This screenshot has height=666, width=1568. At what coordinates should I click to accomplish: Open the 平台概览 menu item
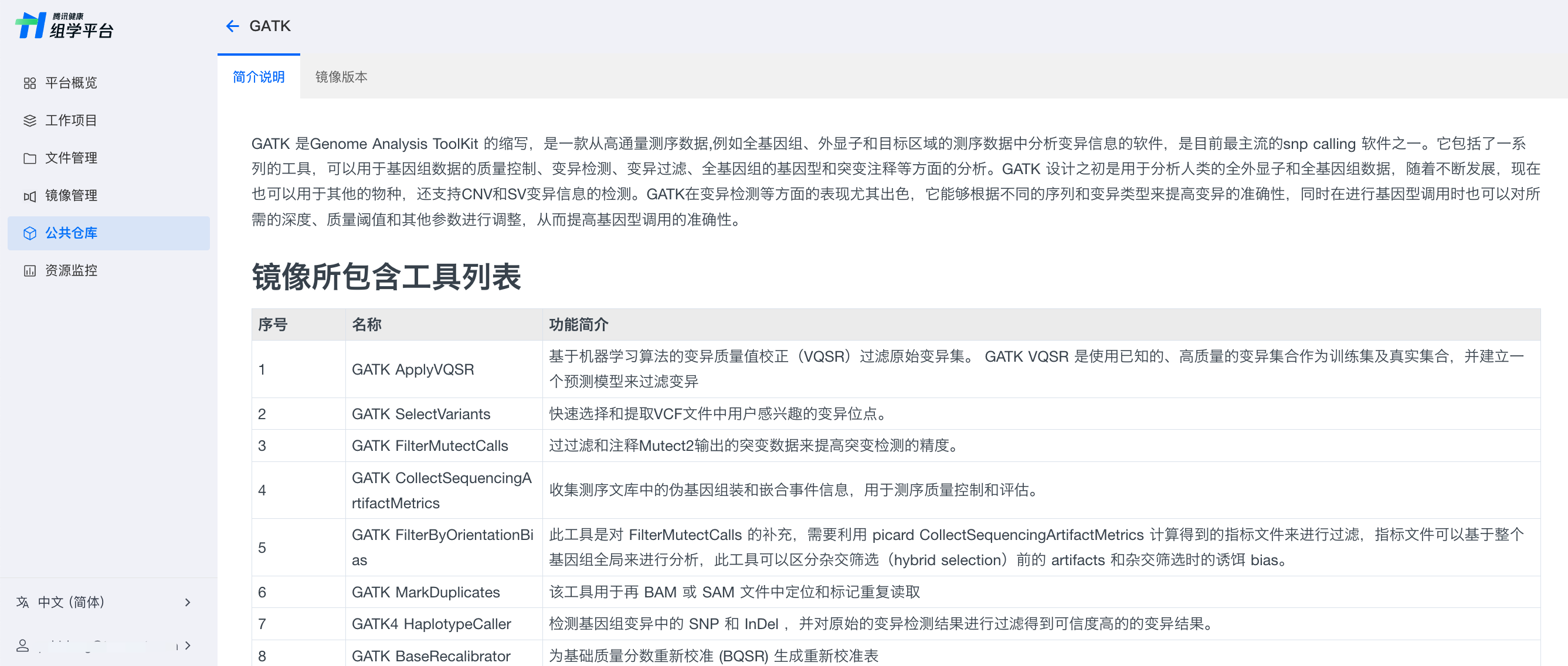point(108,83)
